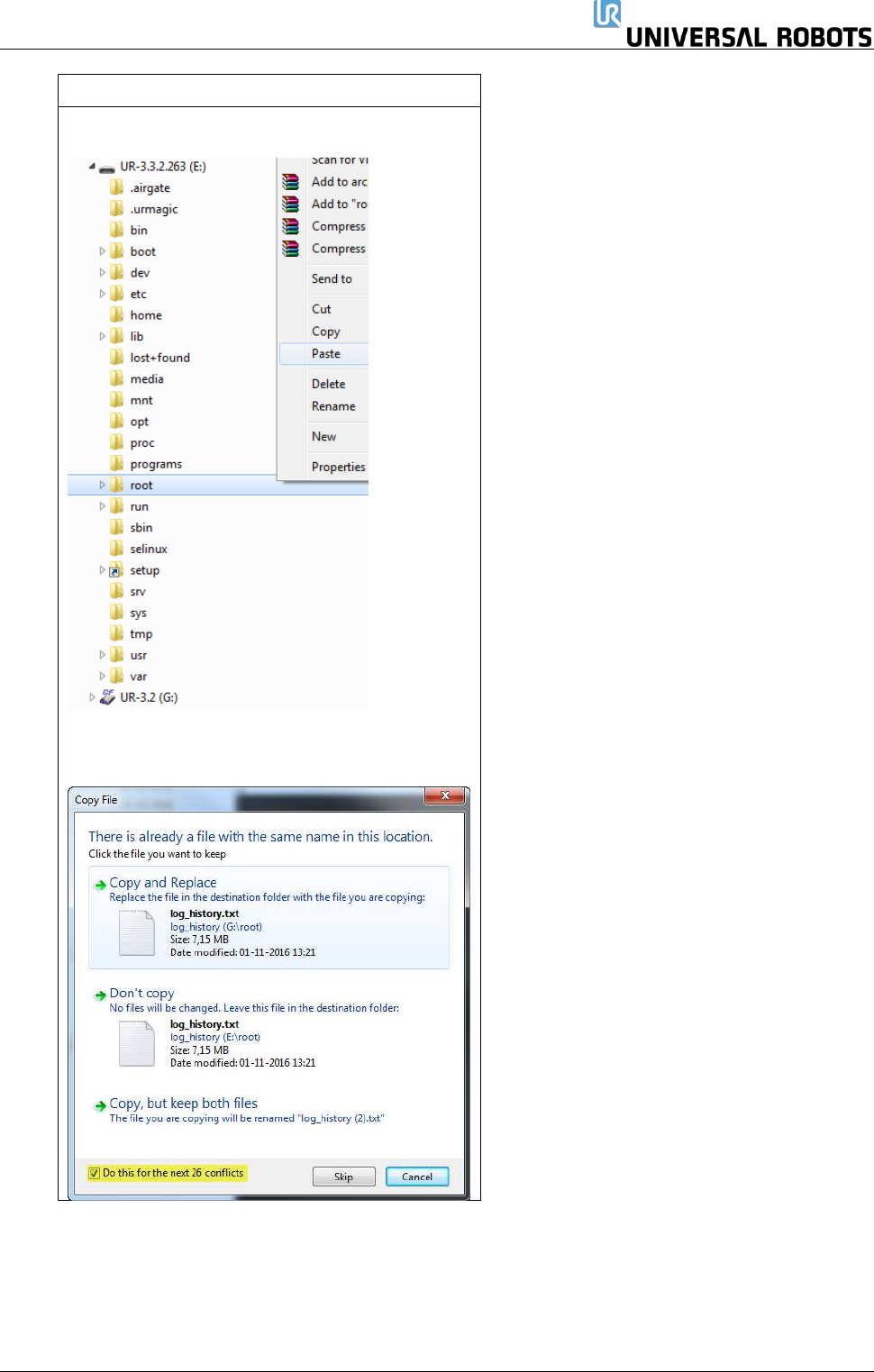Click the .urmagic folder icon

117,208
